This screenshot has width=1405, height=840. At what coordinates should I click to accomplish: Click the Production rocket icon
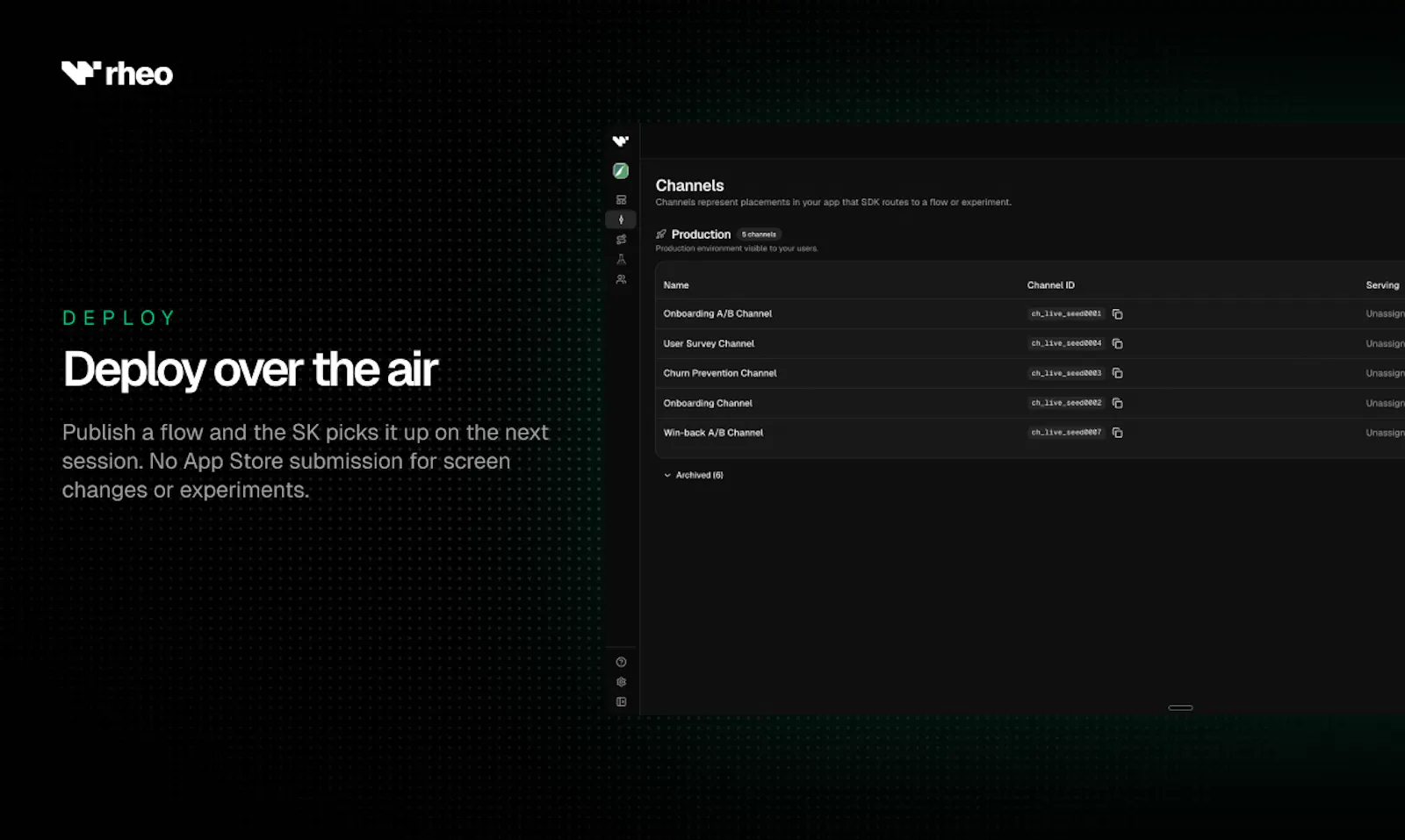[661, 234]
